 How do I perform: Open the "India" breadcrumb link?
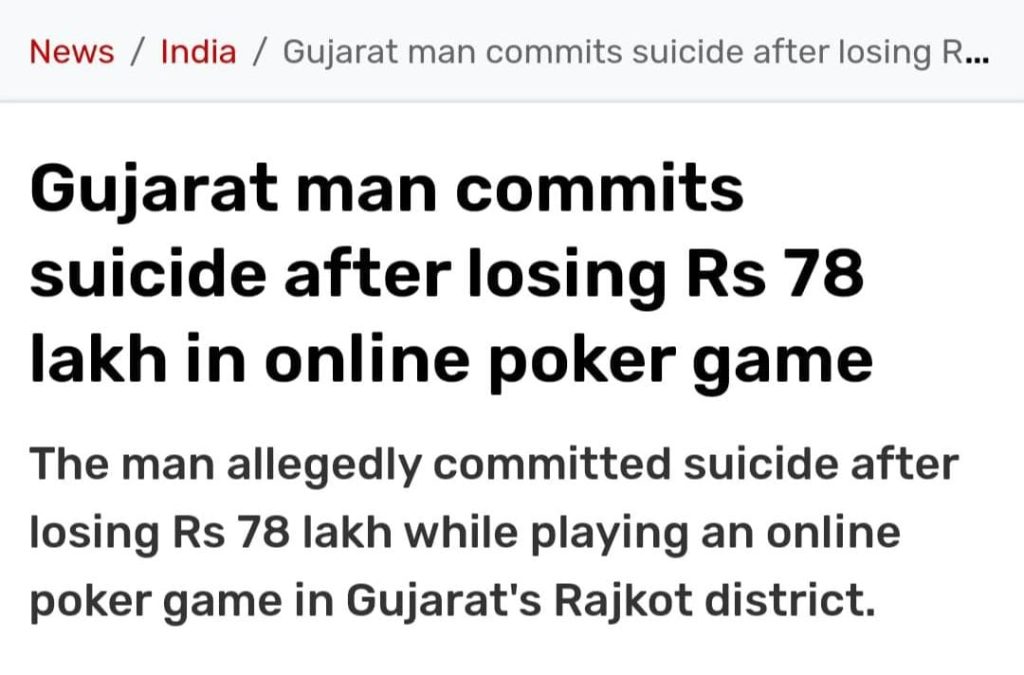(198, 51)
